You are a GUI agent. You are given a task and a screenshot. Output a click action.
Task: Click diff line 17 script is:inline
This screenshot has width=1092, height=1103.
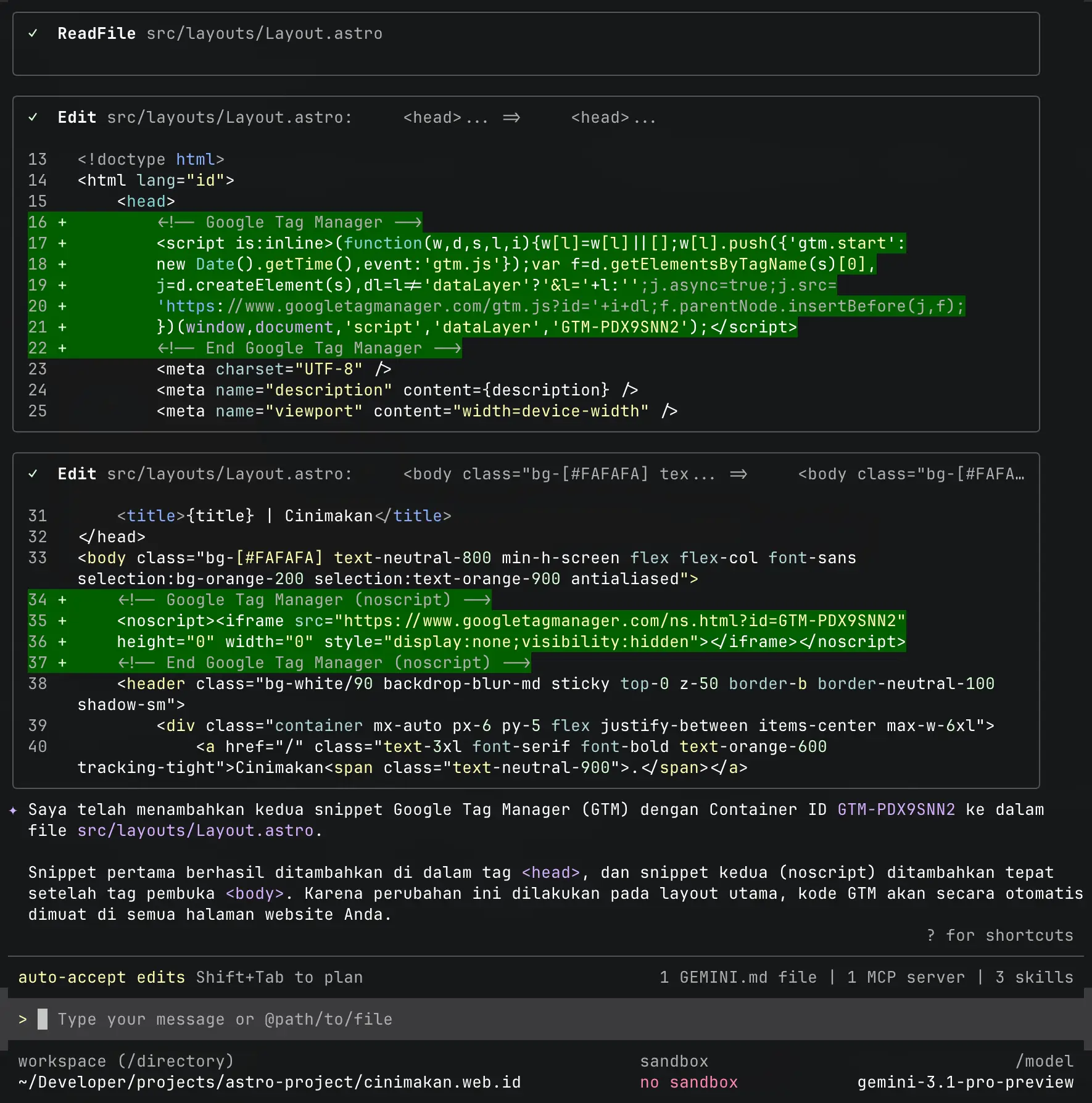(531, 243)
